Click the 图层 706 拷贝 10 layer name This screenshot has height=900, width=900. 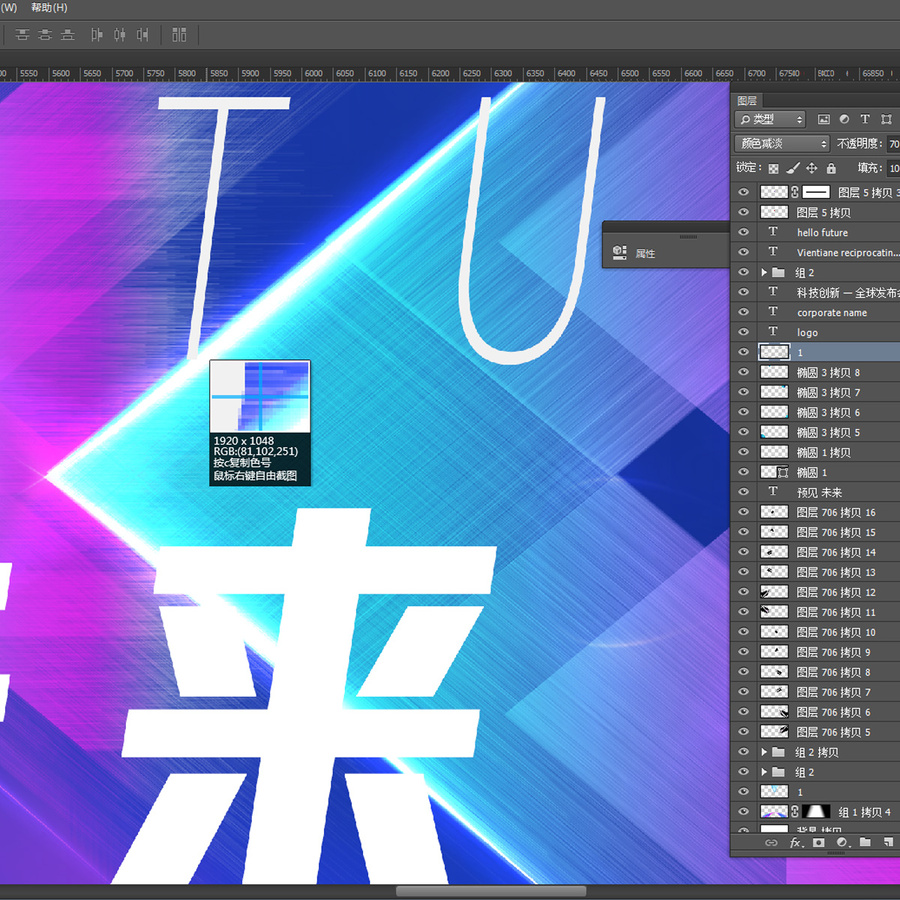836,632
